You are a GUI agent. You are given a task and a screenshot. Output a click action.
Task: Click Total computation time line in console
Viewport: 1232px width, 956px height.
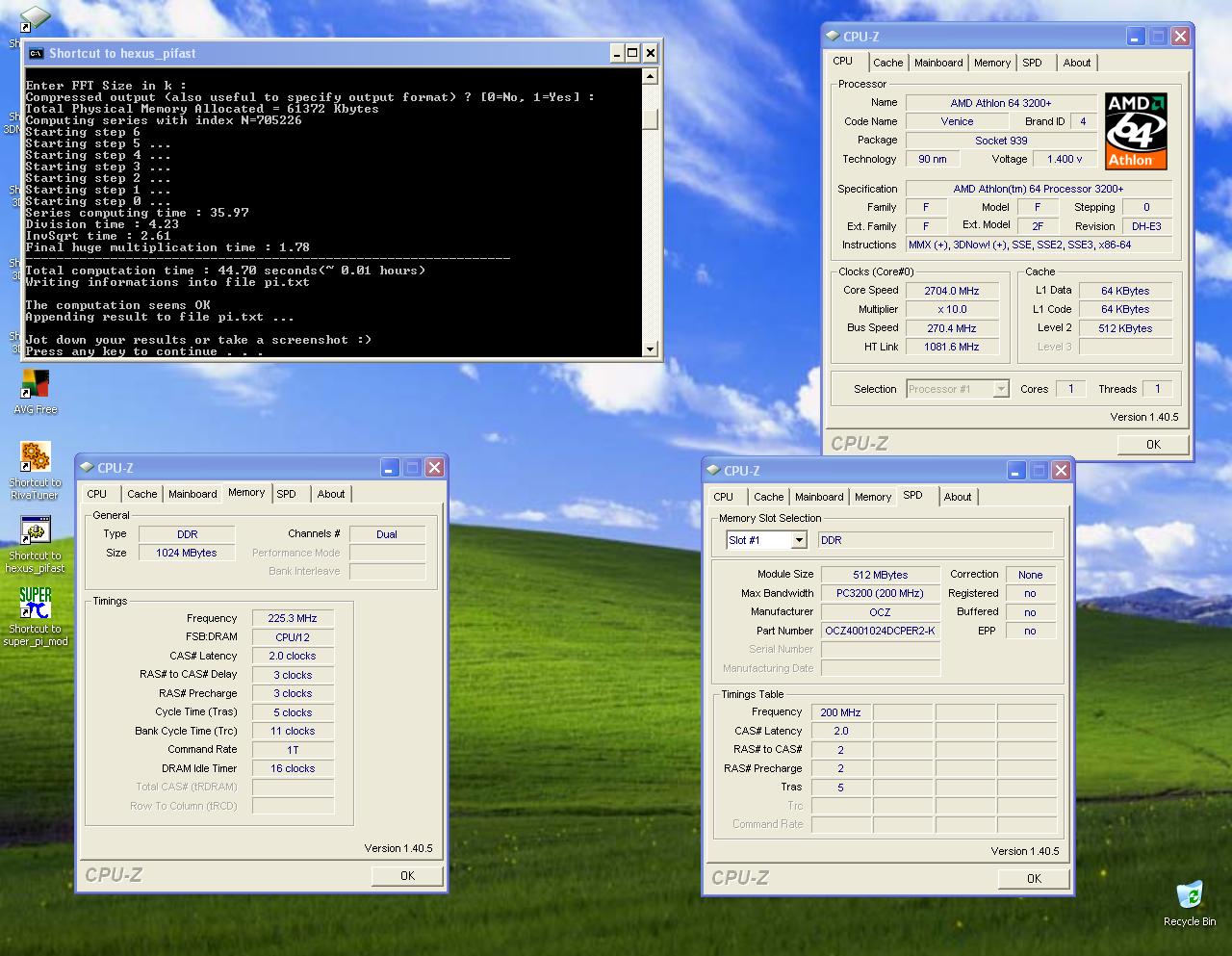point(225,271)
